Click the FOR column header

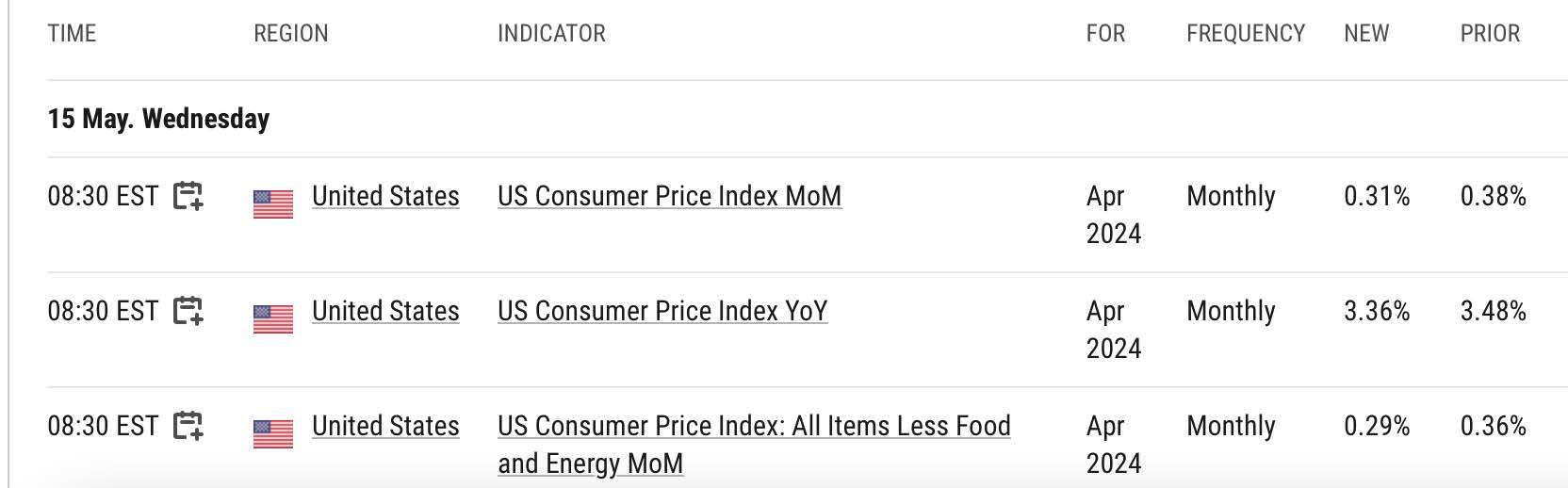[x=1105, y=34]
